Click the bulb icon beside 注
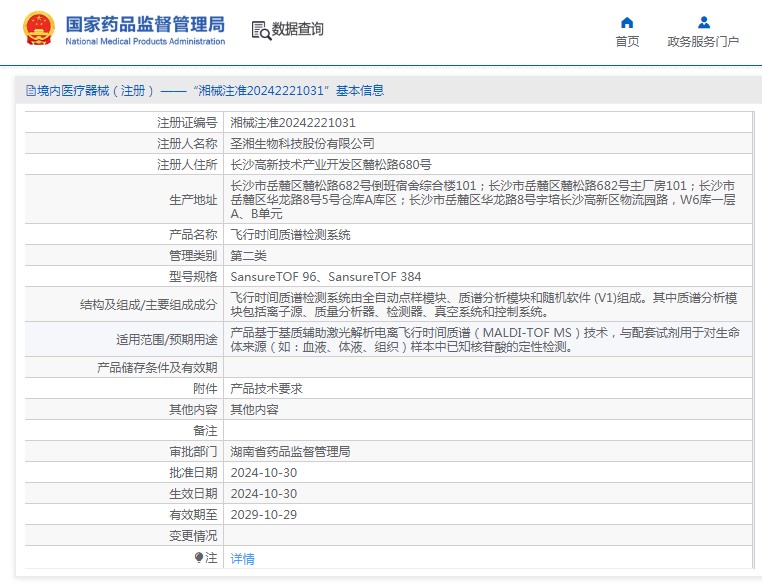The image size is (762, 584). [x=198, y=557]
